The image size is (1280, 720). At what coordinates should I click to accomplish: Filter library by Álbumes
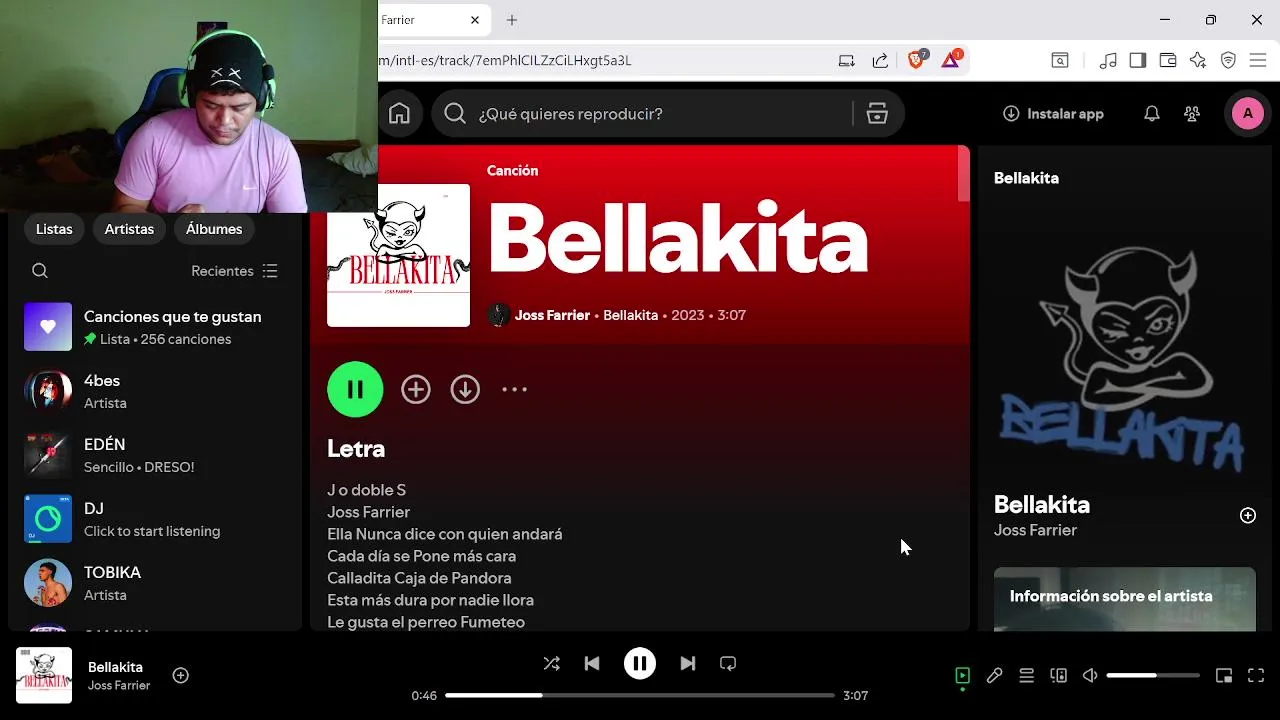pos(214,229)
